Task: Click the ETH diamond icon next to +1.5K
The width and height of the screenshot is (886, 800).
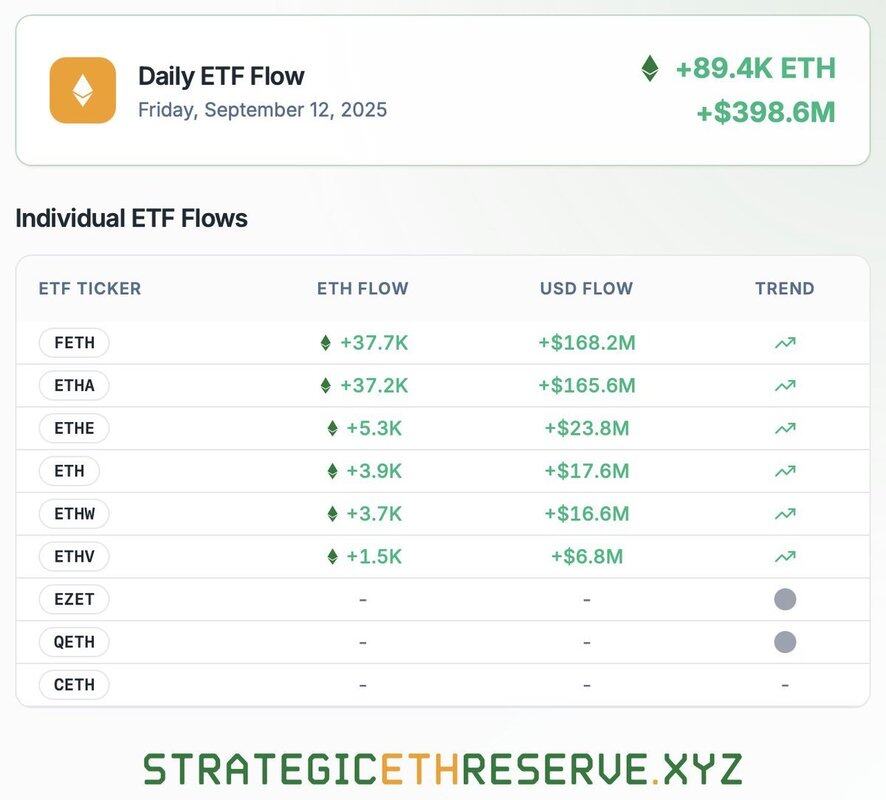Action: point(332,556)
